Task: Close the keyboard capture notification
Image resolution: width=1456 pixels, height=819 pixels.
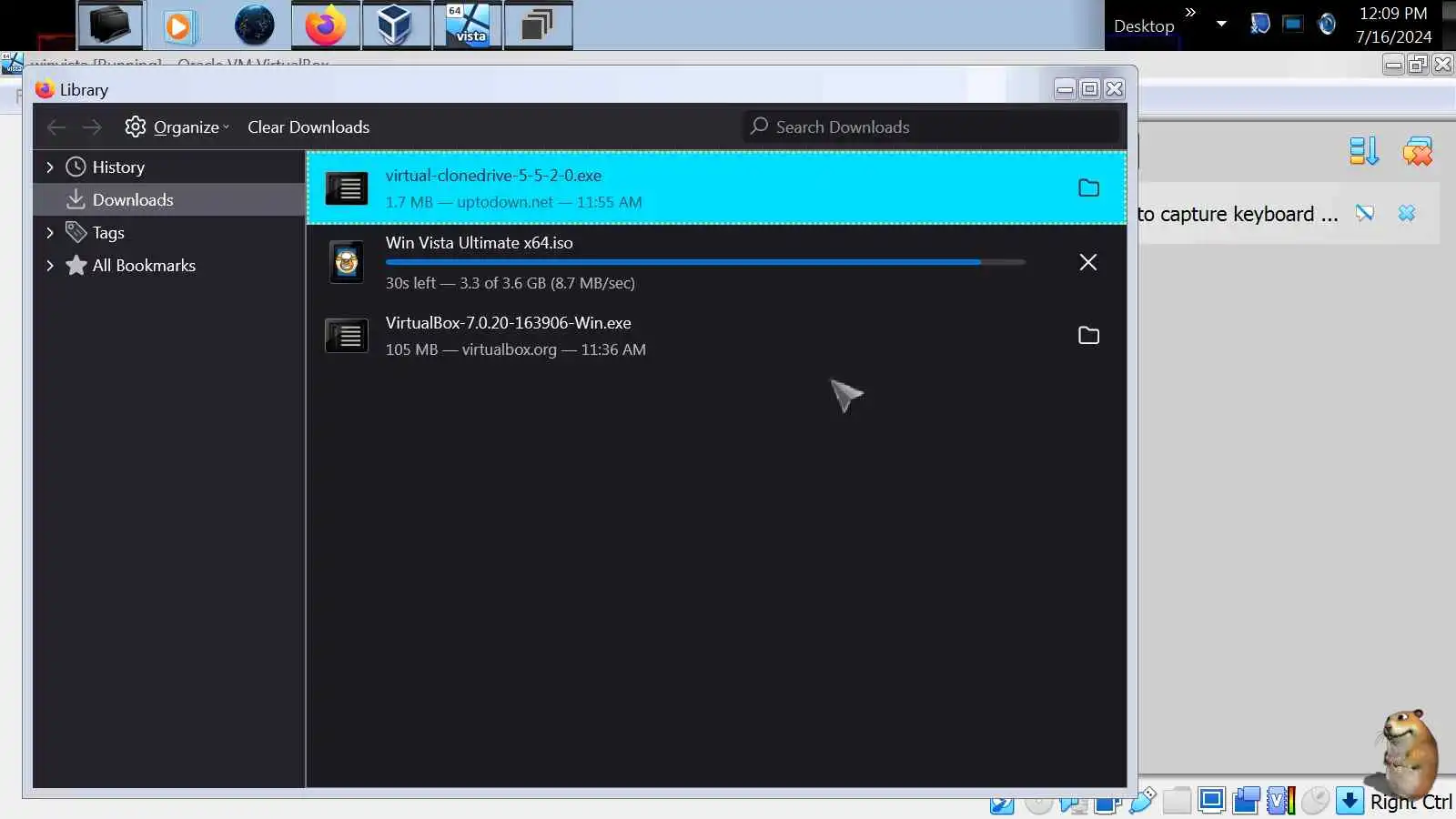Action: click(x=1407, y=214)
